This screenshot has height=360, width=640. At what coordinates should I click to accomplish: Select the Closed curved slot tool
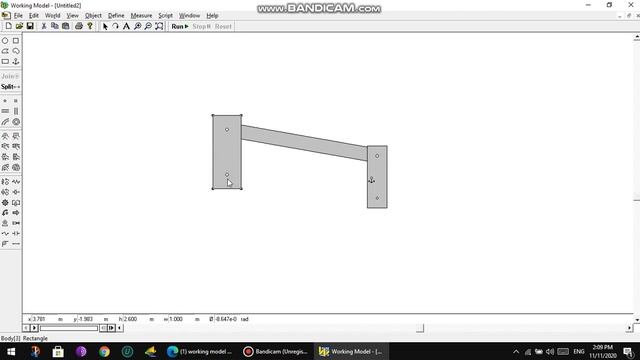pos(16,122)
